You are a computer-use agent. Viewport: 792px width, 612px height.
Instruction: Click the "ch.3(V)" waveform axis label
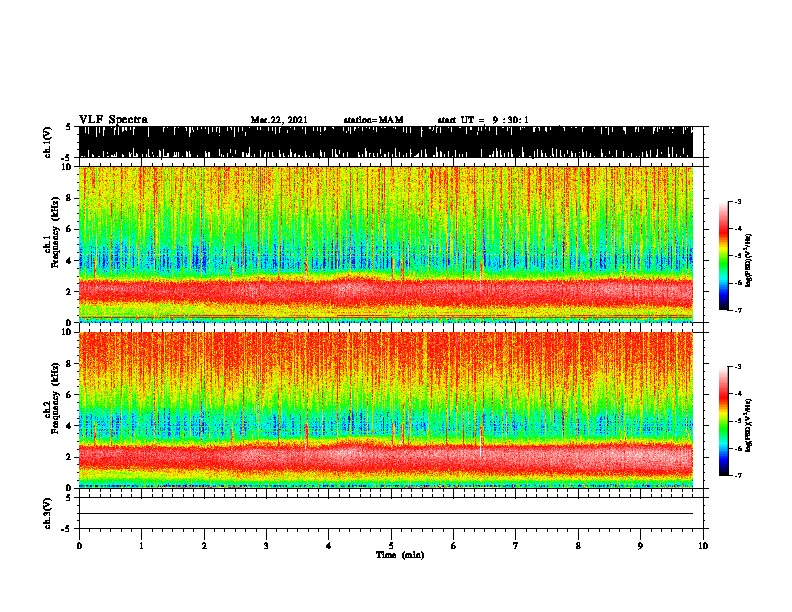(x=48, y=513)
